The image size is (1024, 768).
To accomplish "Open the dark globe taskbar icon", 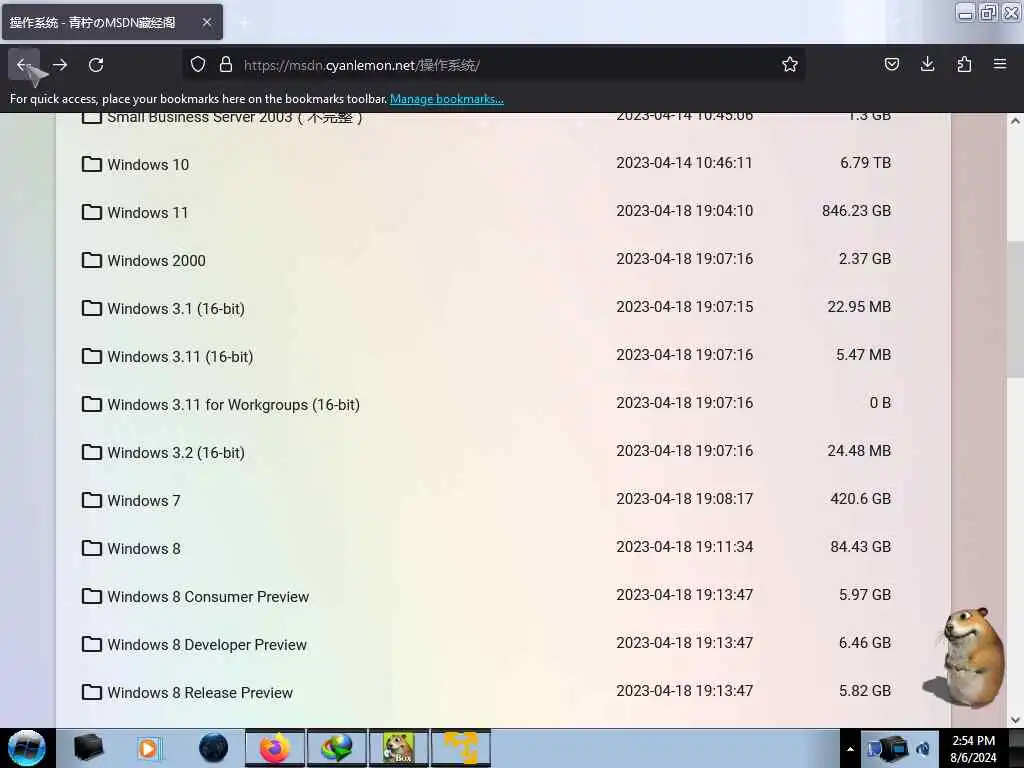I will pyautogui.click(x=213, y=748).
